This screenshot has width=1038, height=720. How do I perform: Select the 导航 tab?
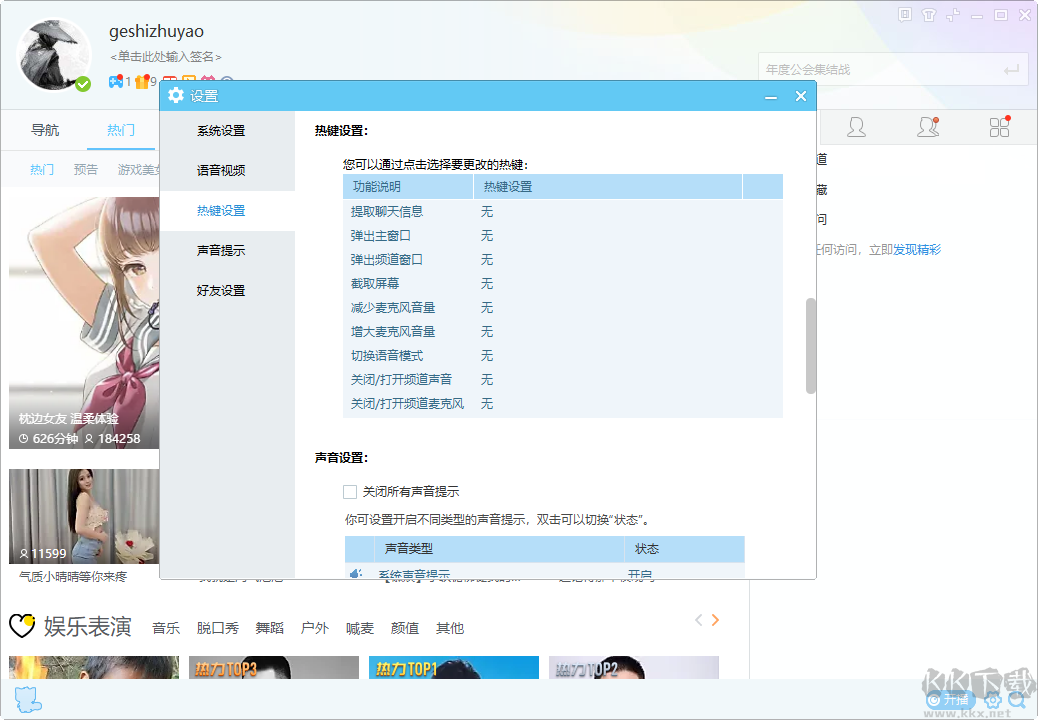tap(45, 130)
